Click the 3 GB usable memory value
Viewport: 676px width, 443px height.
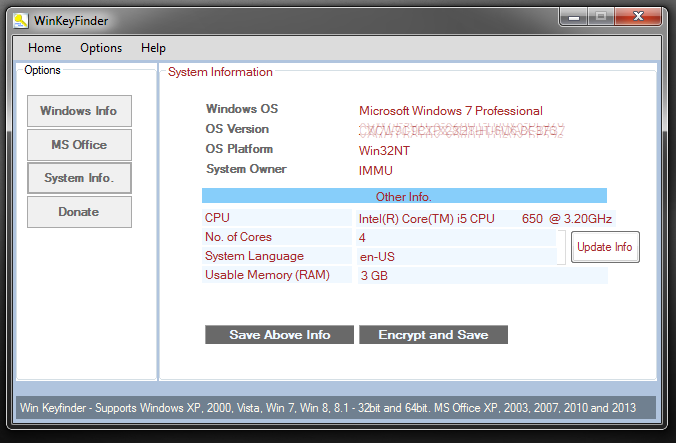[x=482, y=275]
